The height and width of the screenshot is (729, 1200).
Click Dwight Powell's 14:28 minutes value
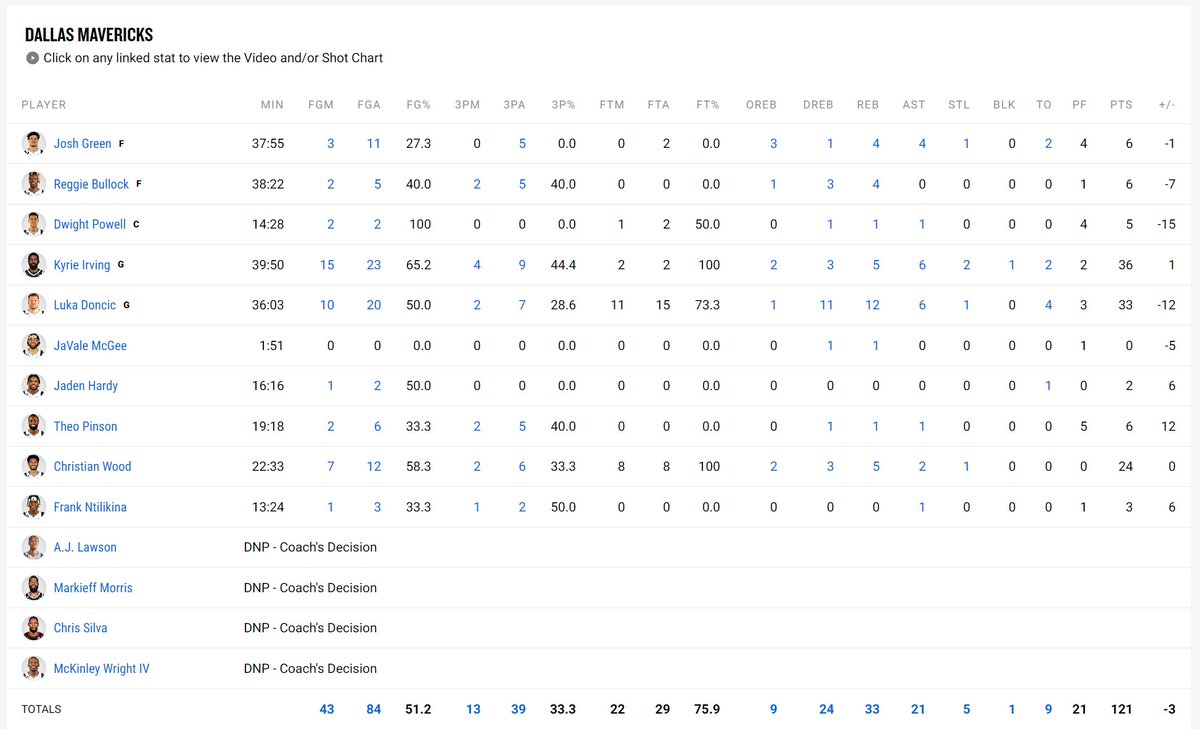click(x=268, y=224)
